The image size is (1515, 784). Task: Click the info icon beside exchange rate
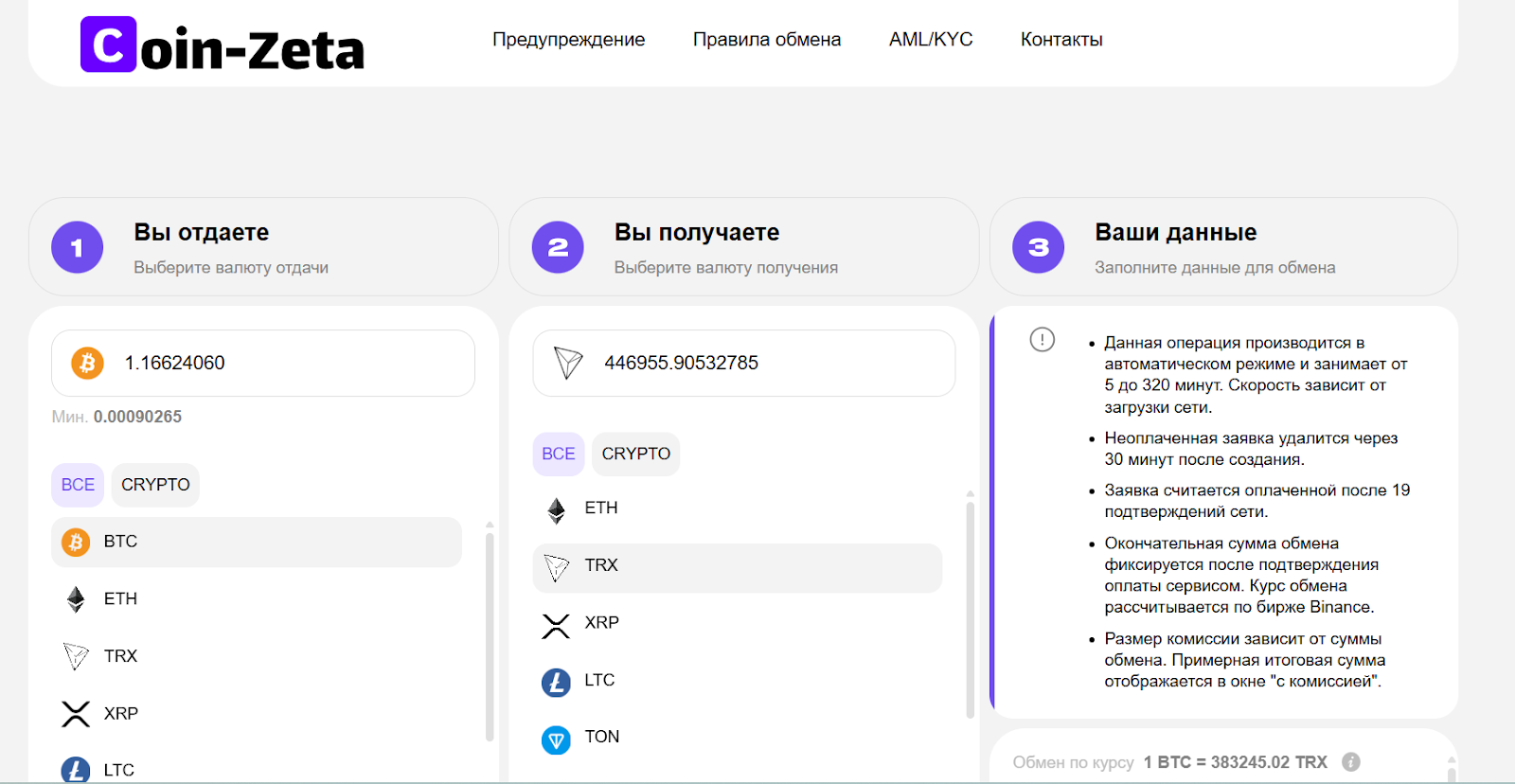pos(1351,762)
